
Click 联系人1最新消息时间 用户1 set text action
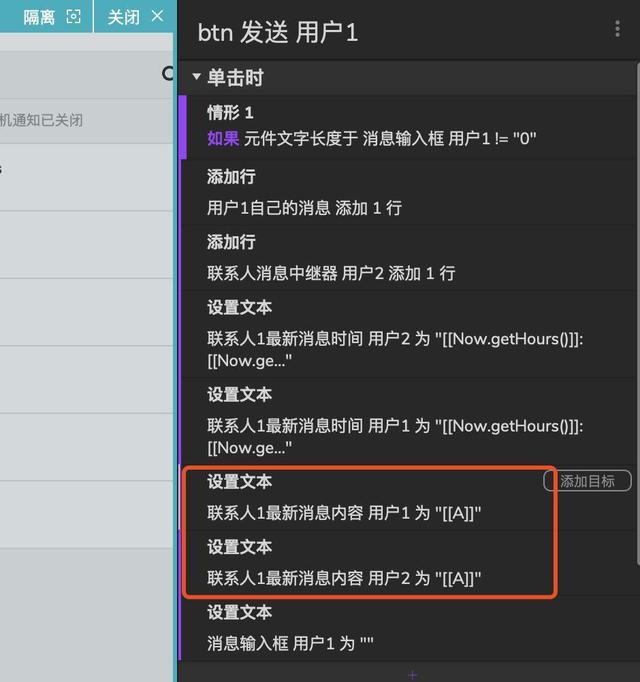(x=395, y=436)
